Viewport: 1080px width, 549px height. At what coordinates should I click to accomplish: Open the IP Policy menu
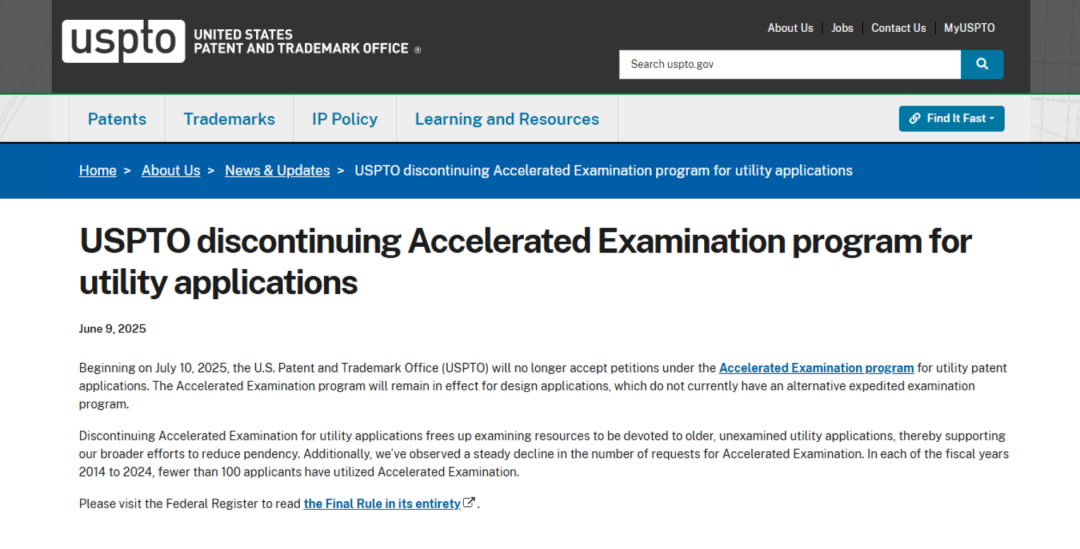pos(344,119)
